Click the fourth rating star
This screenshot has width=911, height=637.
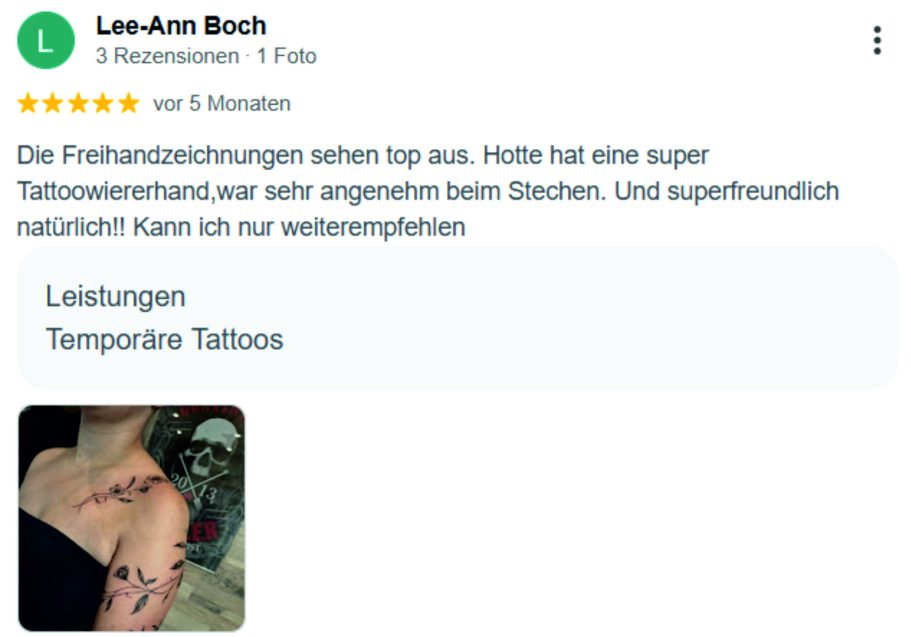[x=103, y=103]
